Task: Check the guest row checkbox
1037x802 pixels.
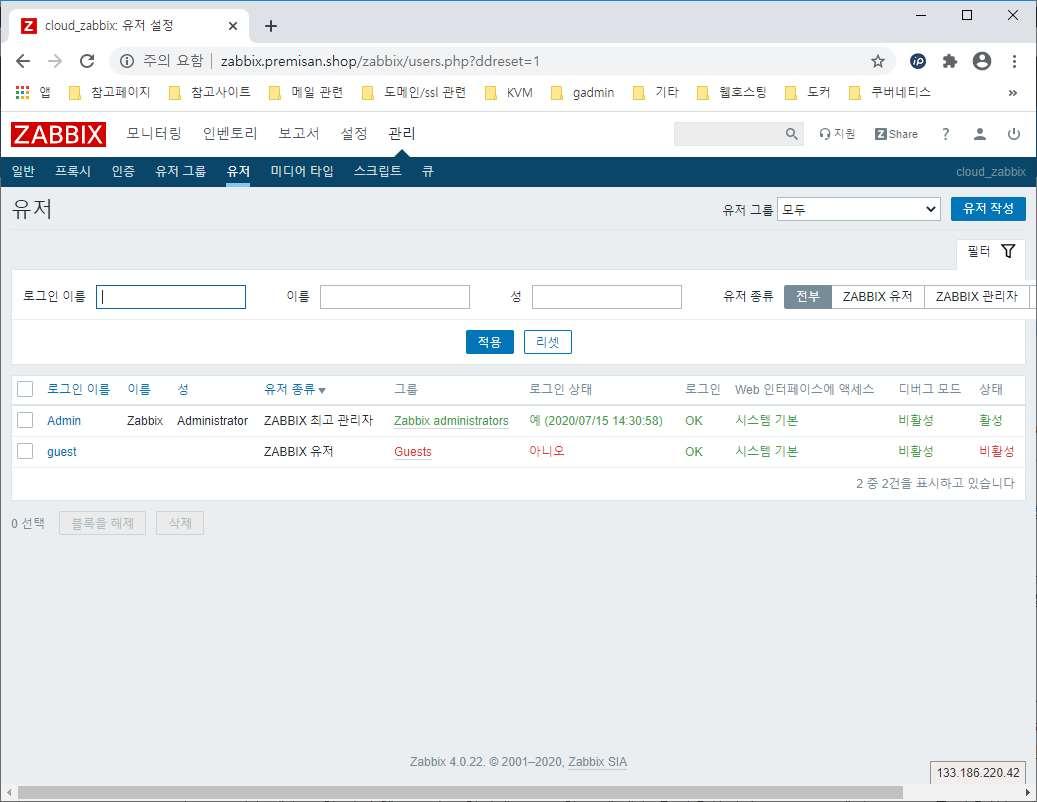Action: tap(25, 451)
